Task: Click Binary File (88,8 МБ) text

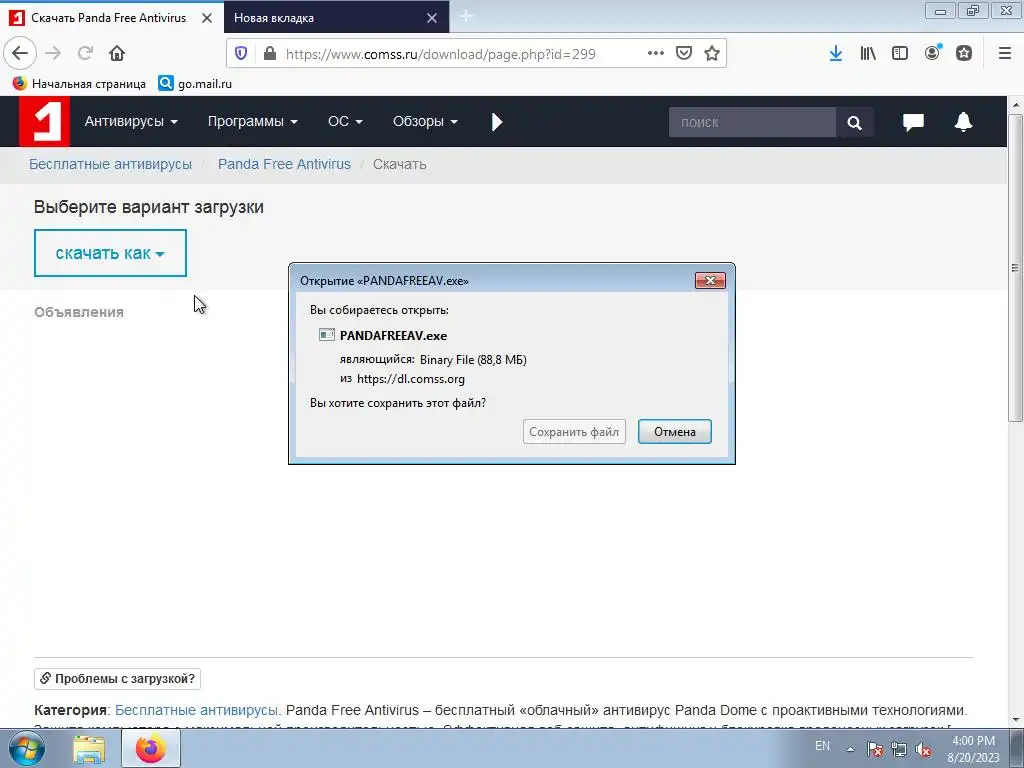Action: [x=473, y=360]
